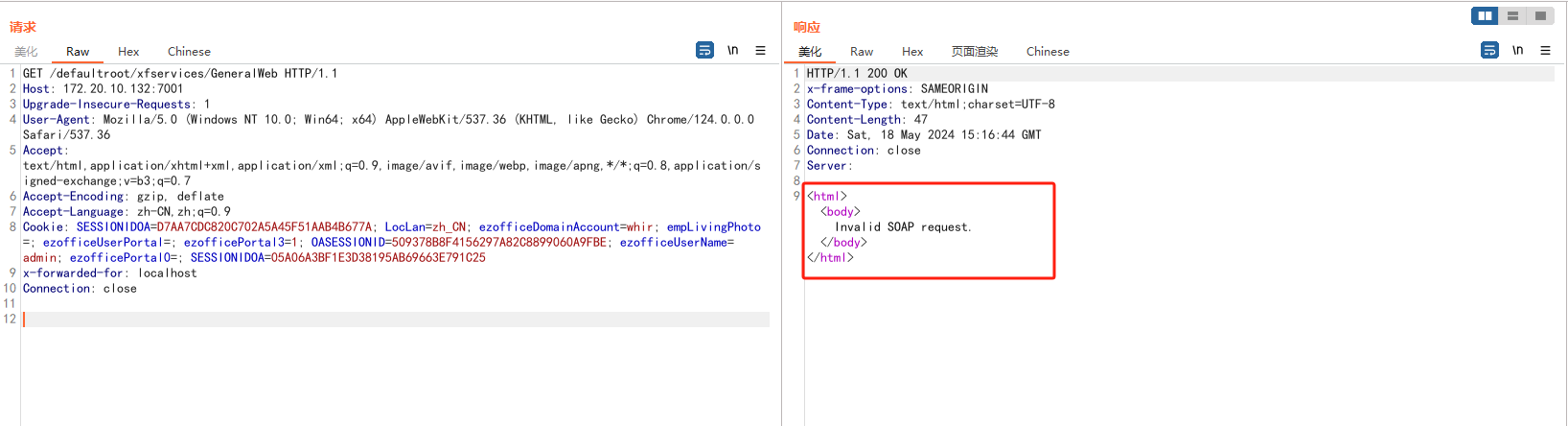Switch the request view to Hex
The width and height of the screenshot is (1568, 426).
128,52
